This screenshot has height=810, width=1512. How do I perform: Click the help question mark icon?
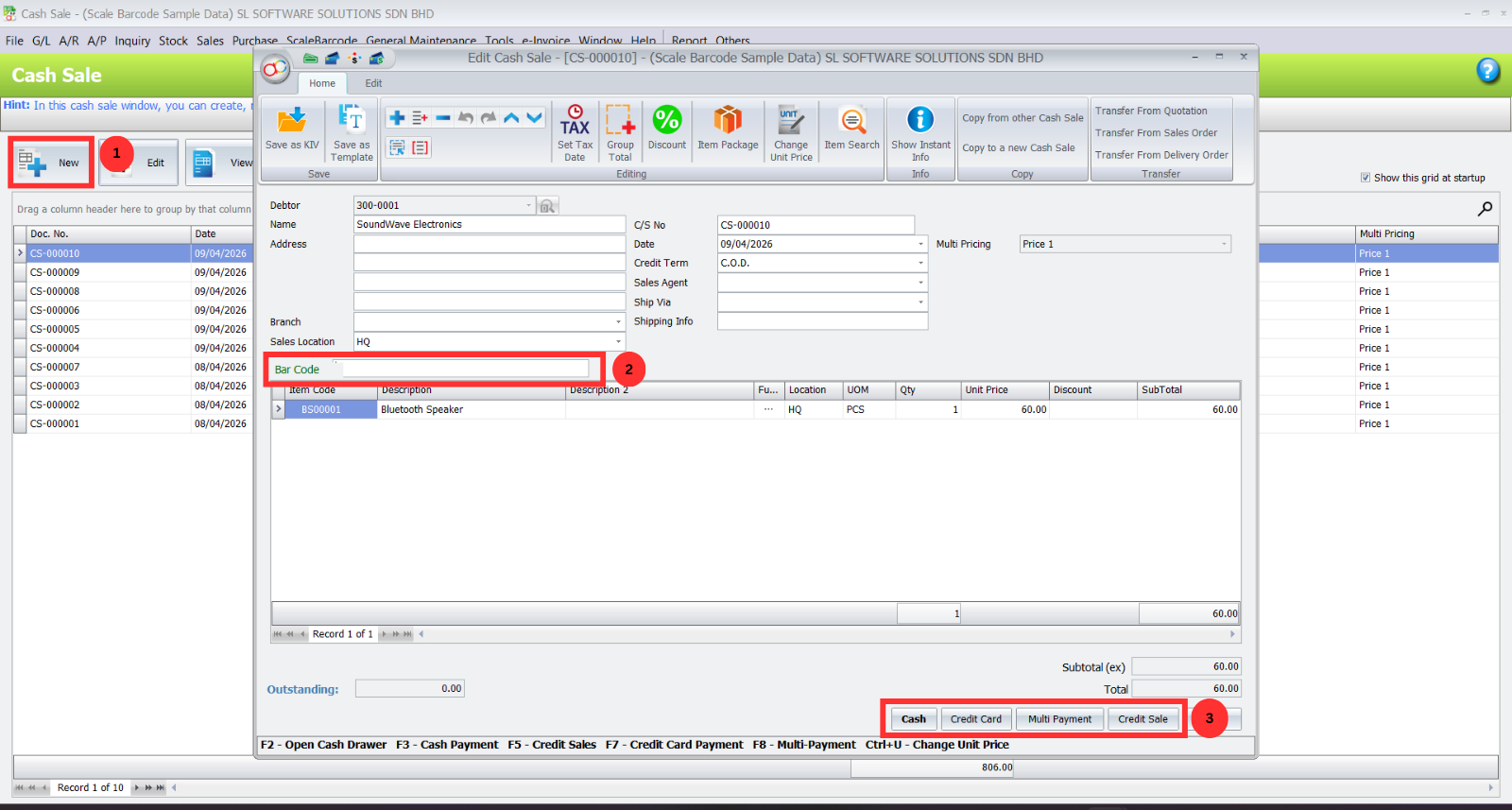point(1487,71)
